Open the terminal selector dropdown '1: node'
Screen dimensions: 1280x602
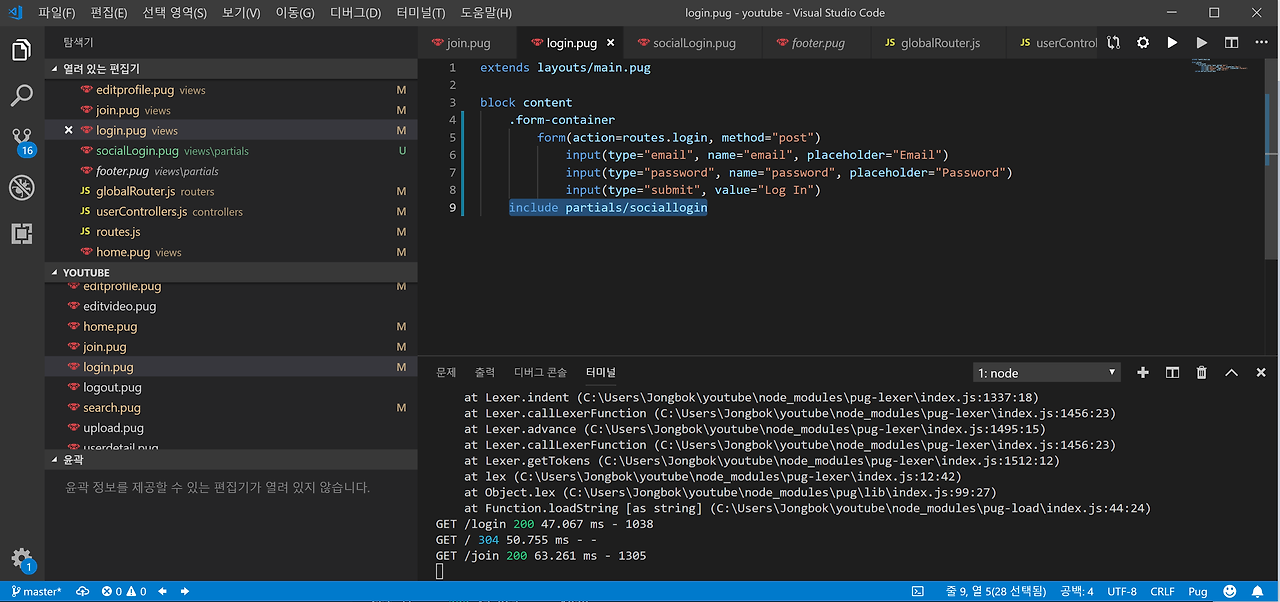click(x=1046, y=373)
